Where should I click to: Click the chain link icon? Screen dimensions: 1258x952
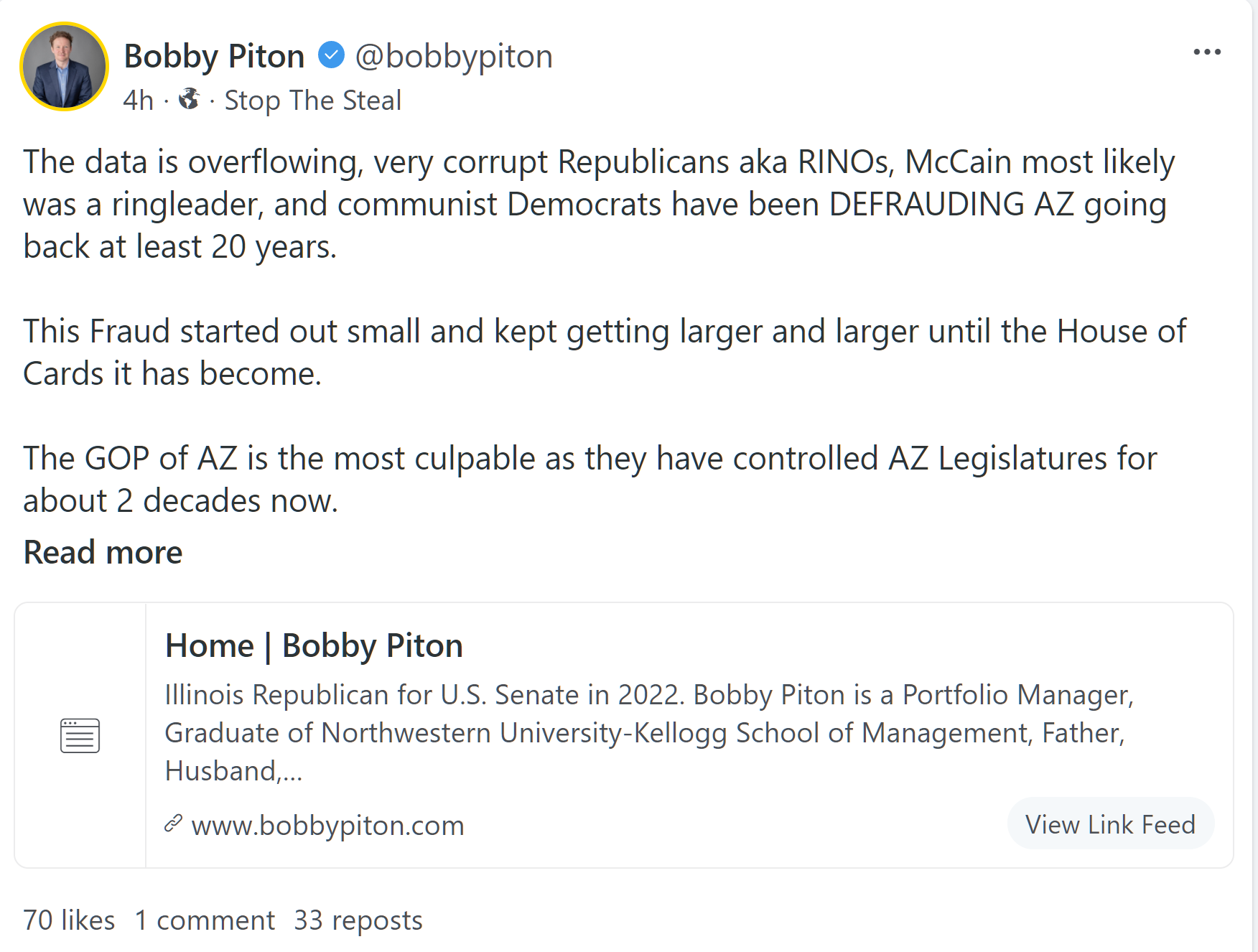click(x=173, y=823)
